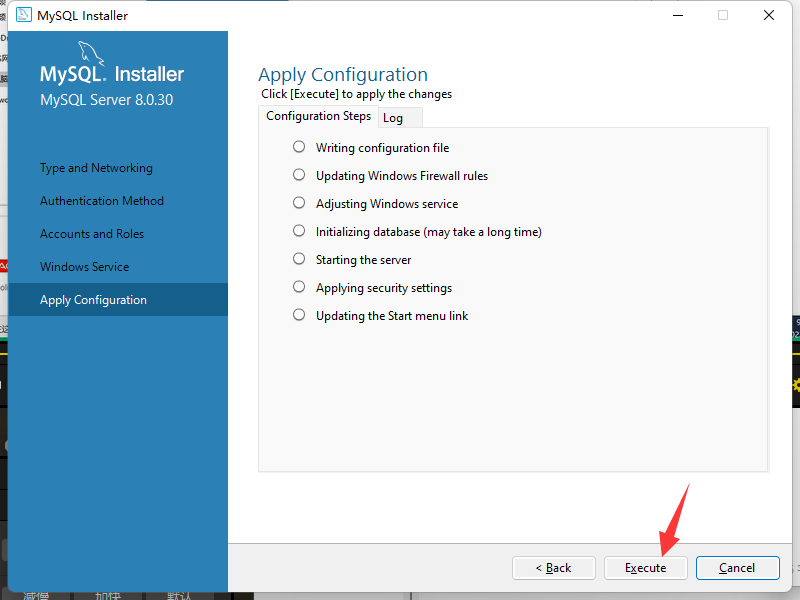Click the 'Applying security settings' text

pos(384,288)
